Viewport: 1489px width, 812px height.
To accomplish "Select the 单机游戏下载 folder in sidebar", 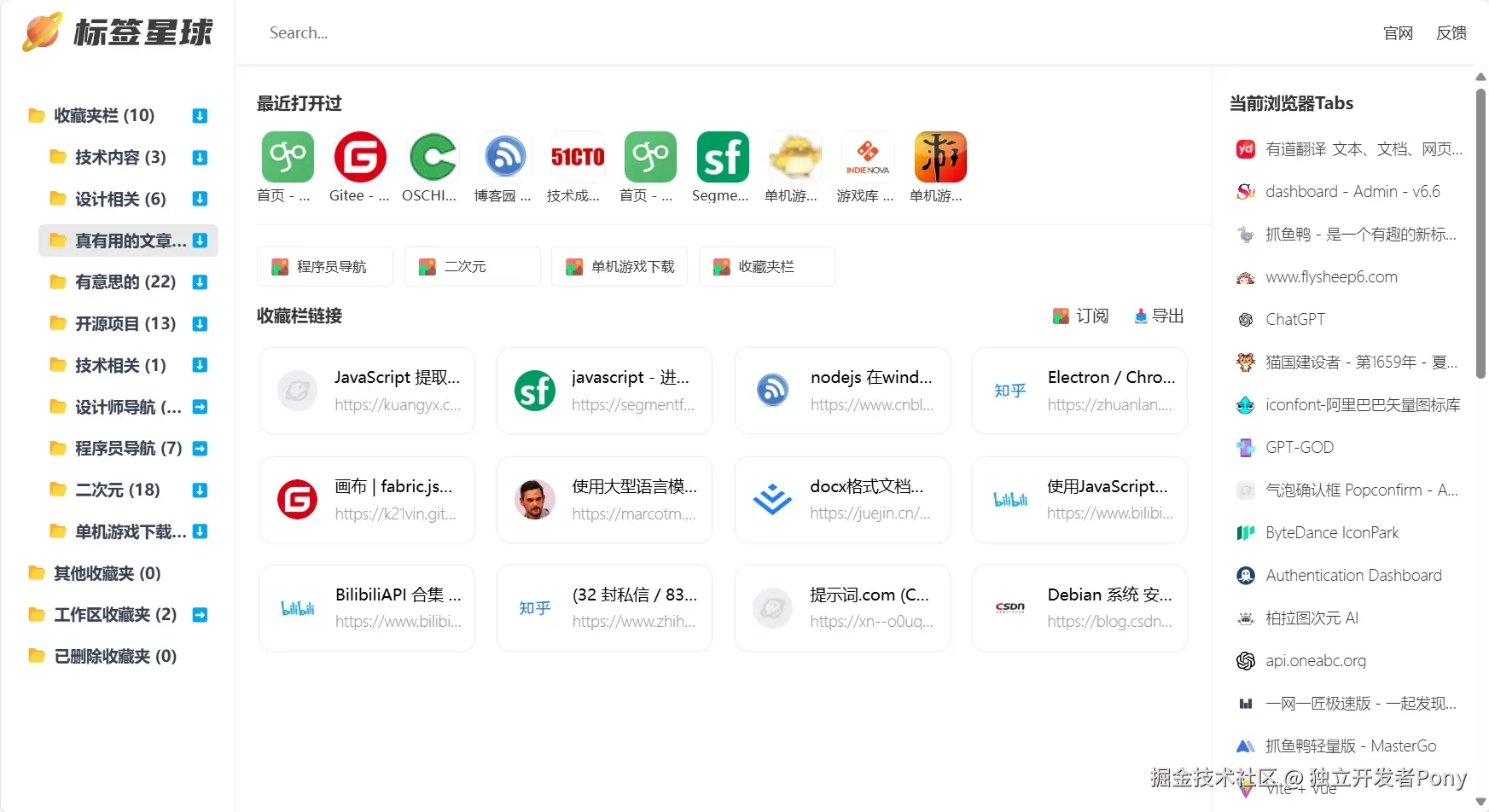I will coord(128,531).
